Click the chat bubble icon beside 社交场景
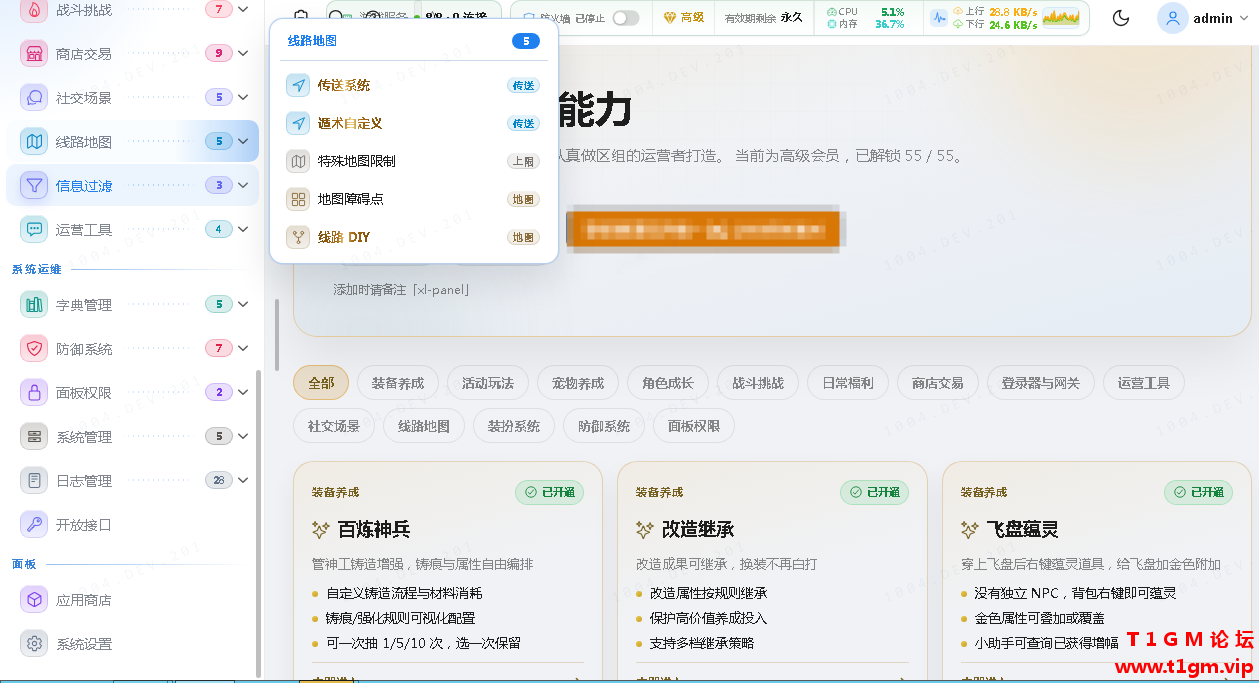 click(35, 98)
